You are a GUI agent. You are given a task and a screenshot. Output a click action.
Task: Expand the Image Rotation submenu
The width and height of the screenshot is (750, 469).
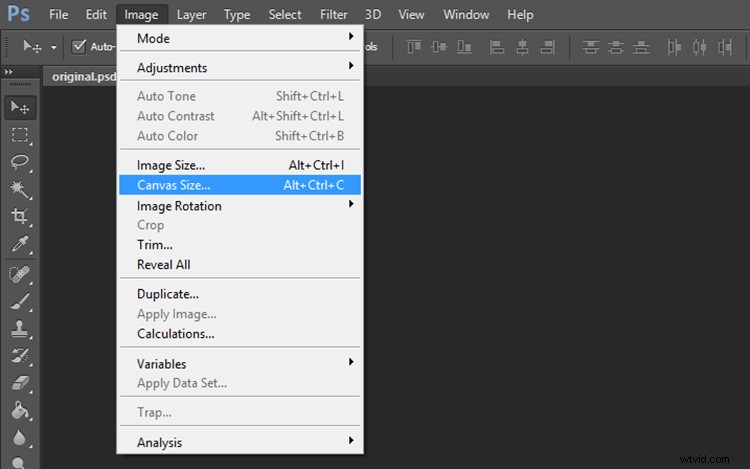(x=238, y=205)
